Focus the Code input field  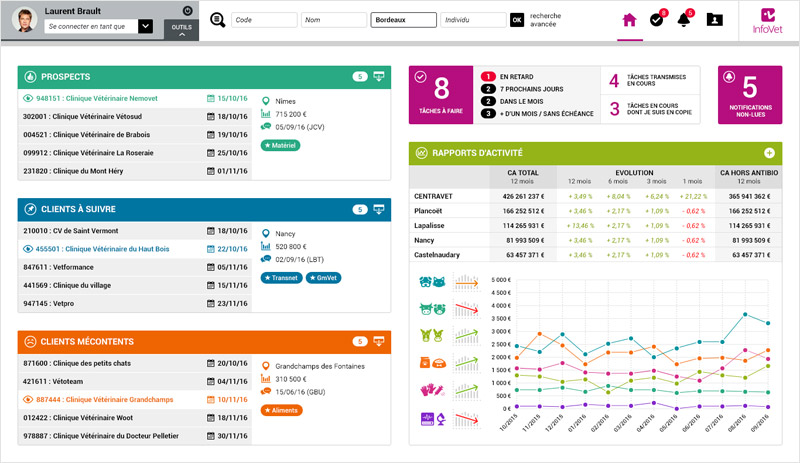[264, 20]
